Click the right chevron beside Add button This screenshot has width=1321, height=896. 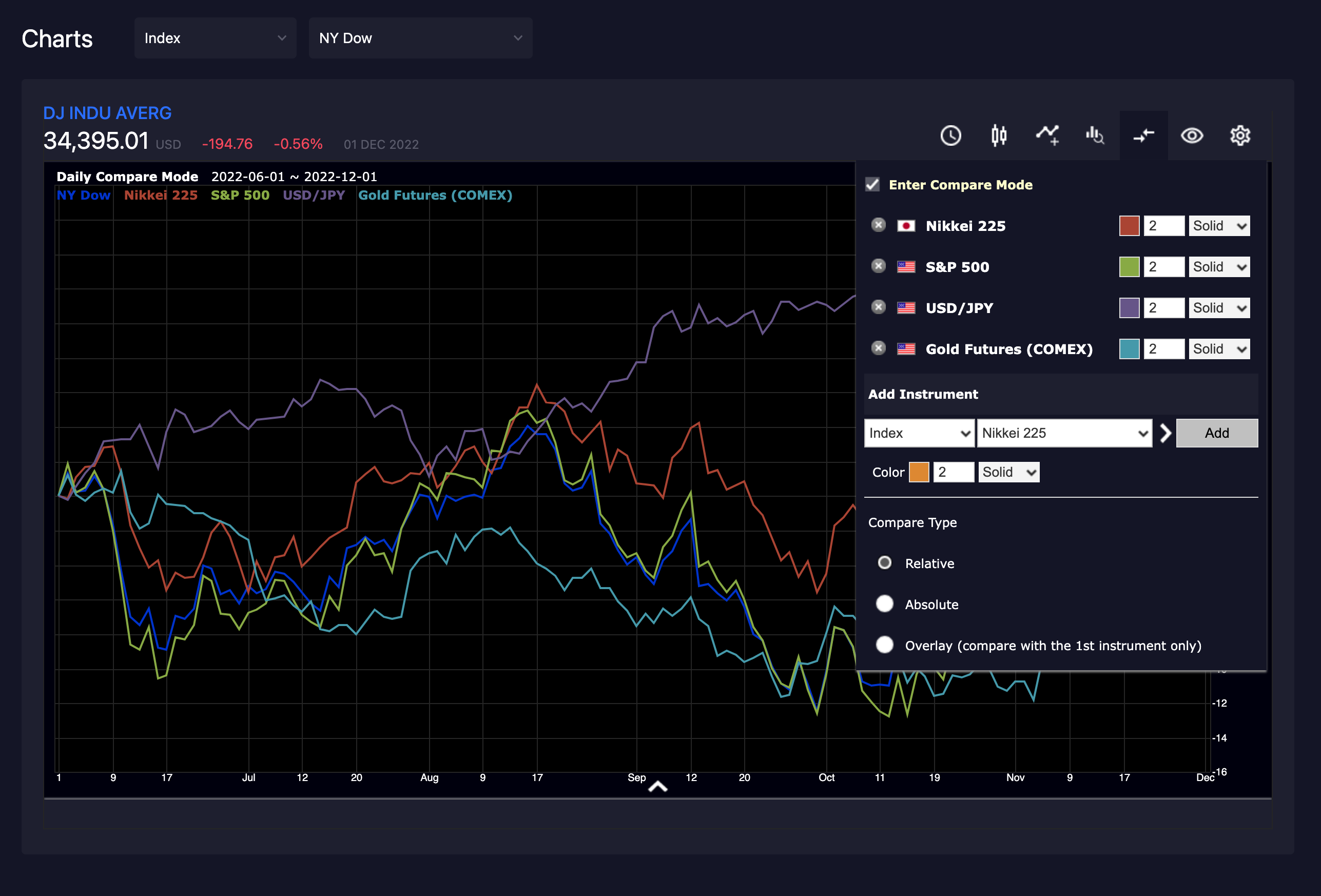pyautogui.click(x=1165, y=433)
